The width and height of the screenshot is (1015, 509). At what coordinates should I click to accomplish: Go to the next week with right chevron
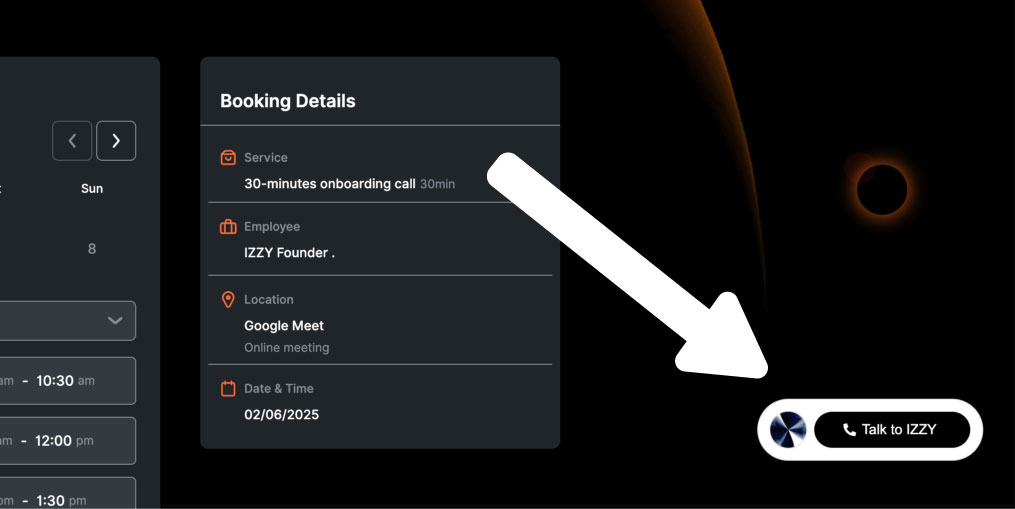coord(116,141)
